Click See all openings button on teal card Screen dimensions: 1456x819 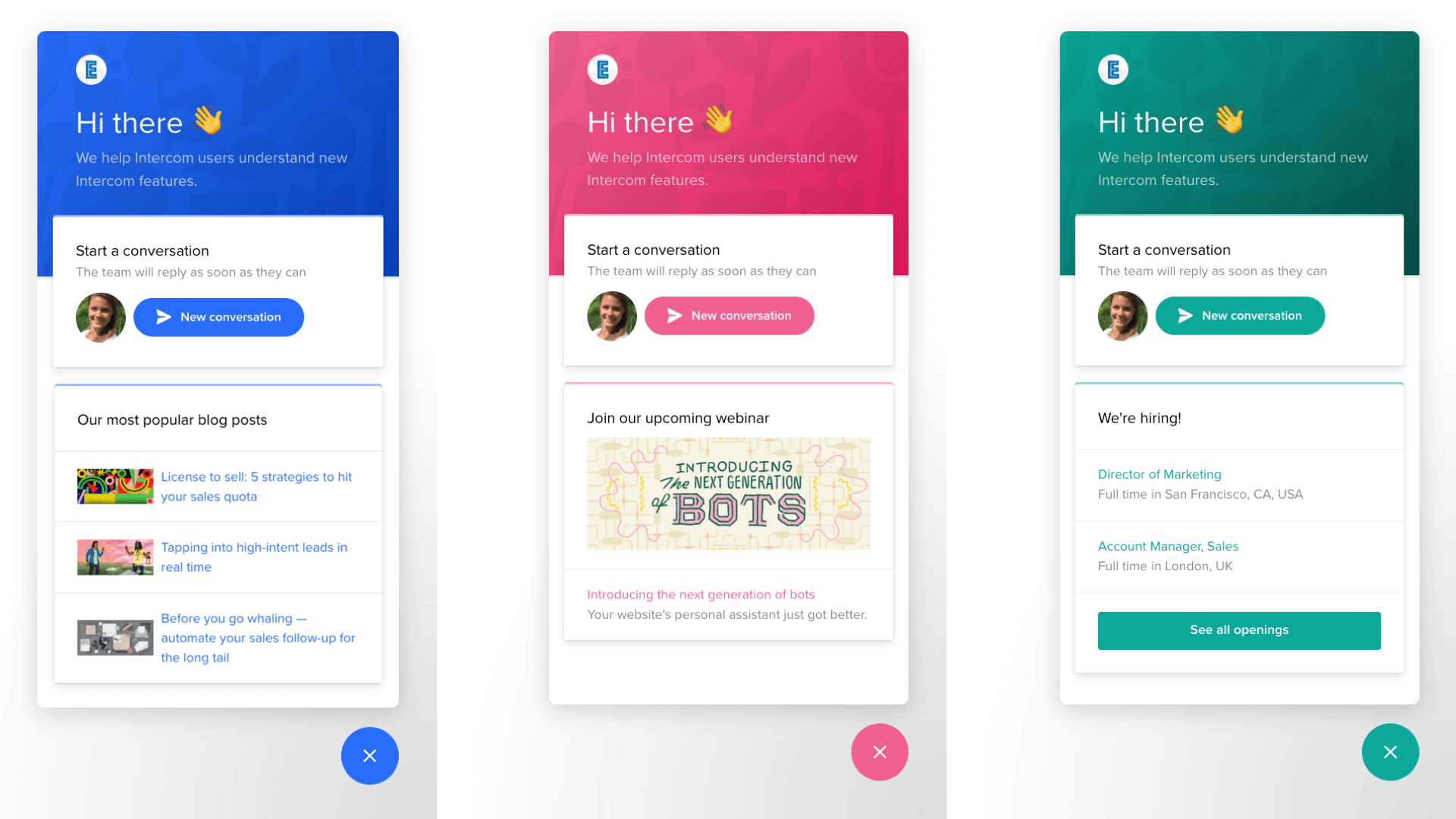click(x=1239, y=630)
